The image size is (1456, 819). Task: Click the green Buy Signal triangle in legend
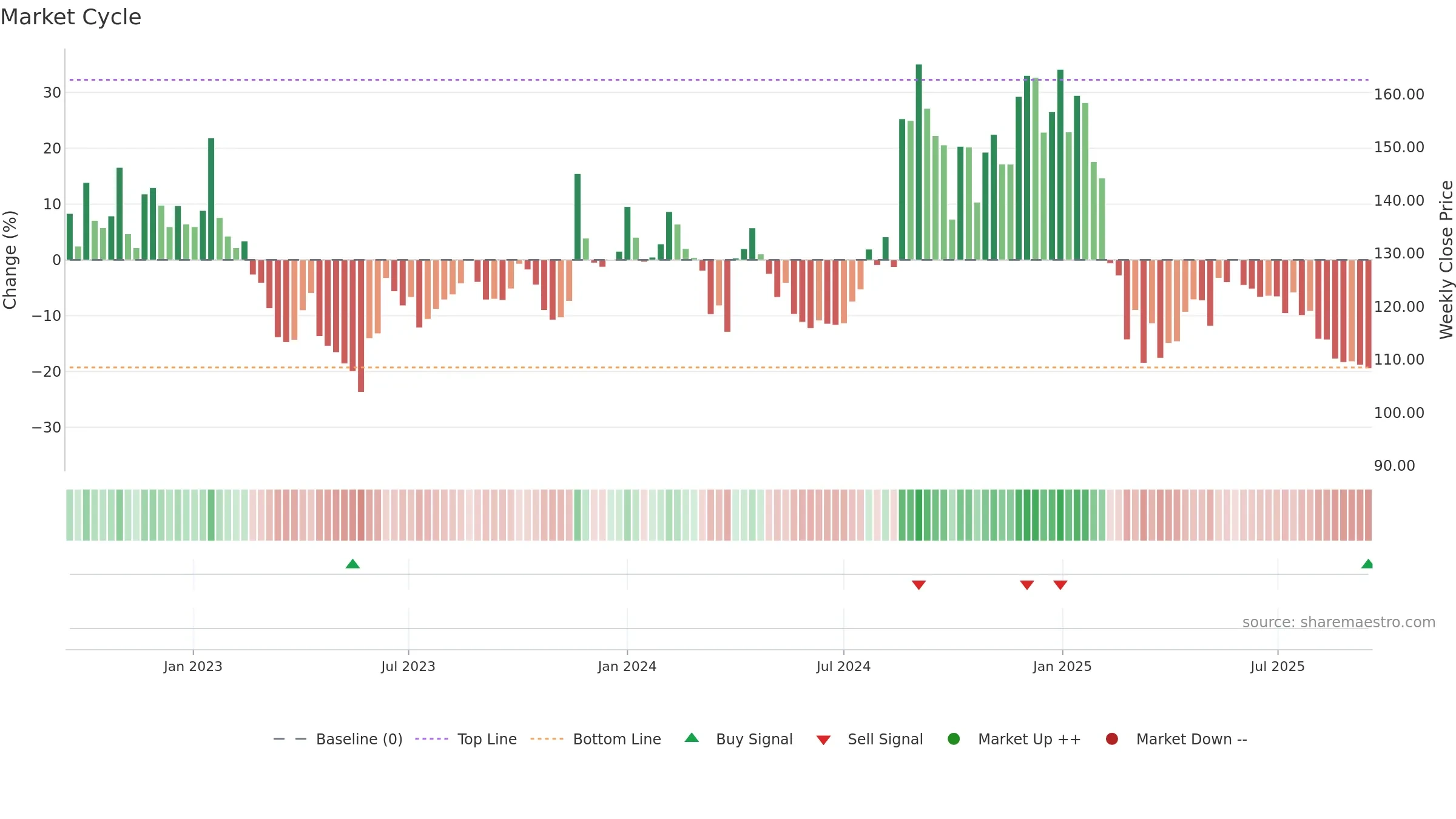click(692, 738)
